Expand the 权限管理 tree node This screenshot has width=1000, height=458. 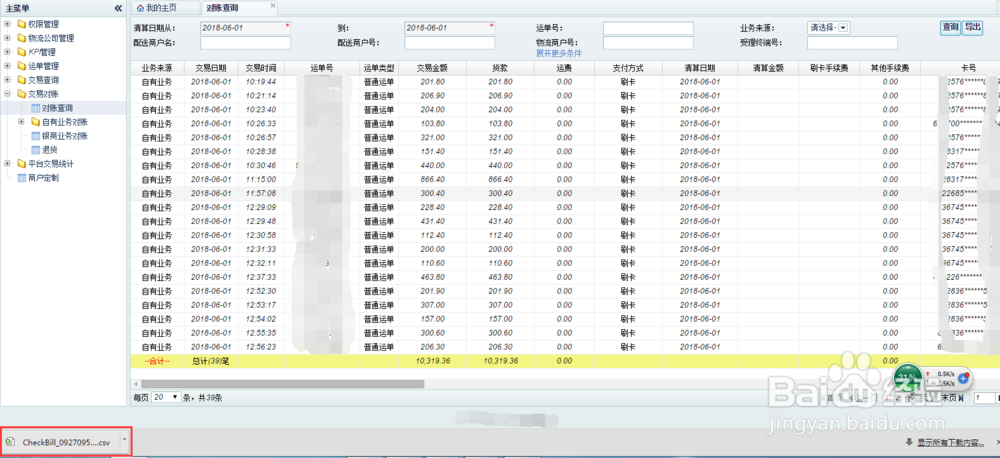pos(7,24)
